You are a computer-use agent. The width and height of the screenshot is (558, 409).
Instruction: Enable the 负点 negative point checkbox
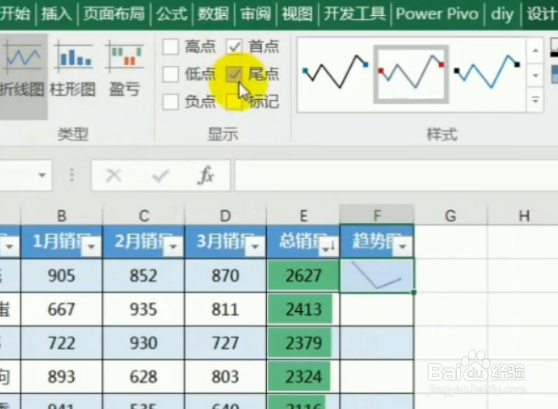(x=170, y=102)
